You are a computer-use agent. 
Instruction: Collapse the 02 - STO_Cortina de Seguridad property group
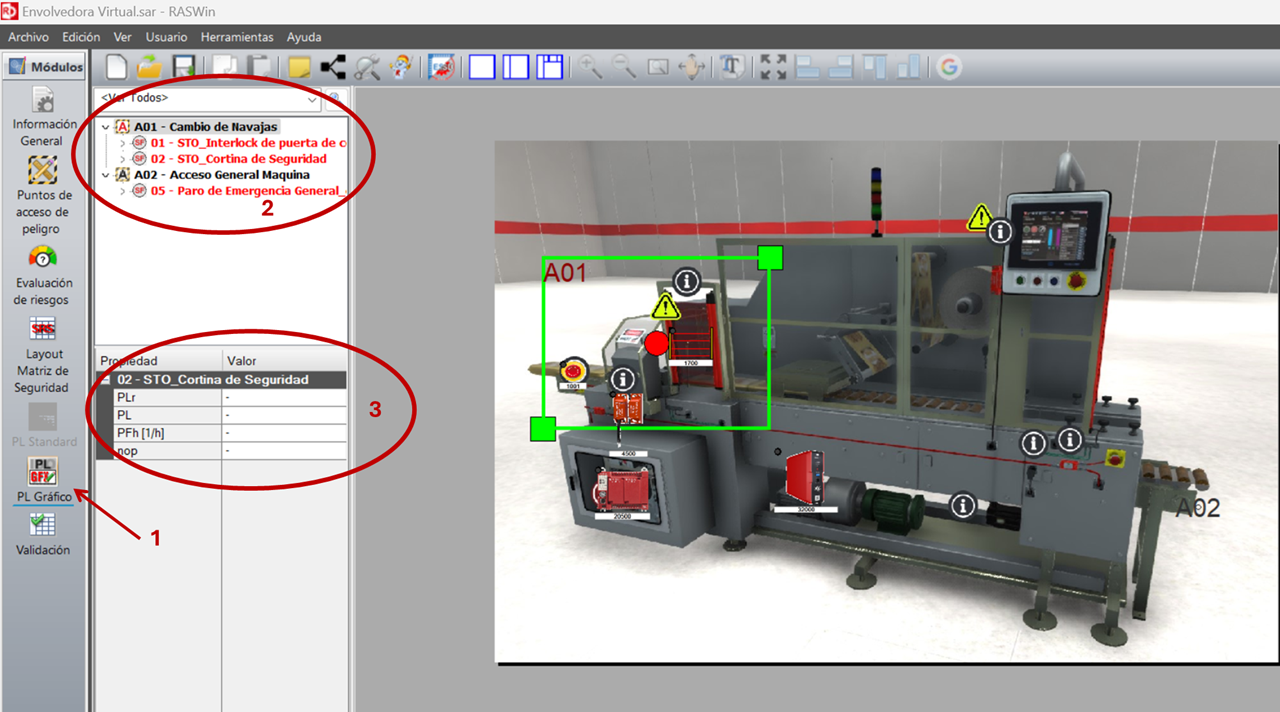click(104, 380)
